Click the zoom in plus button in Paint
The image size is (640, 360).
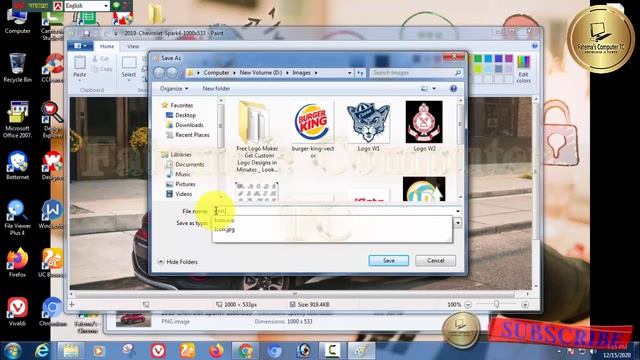525,304
